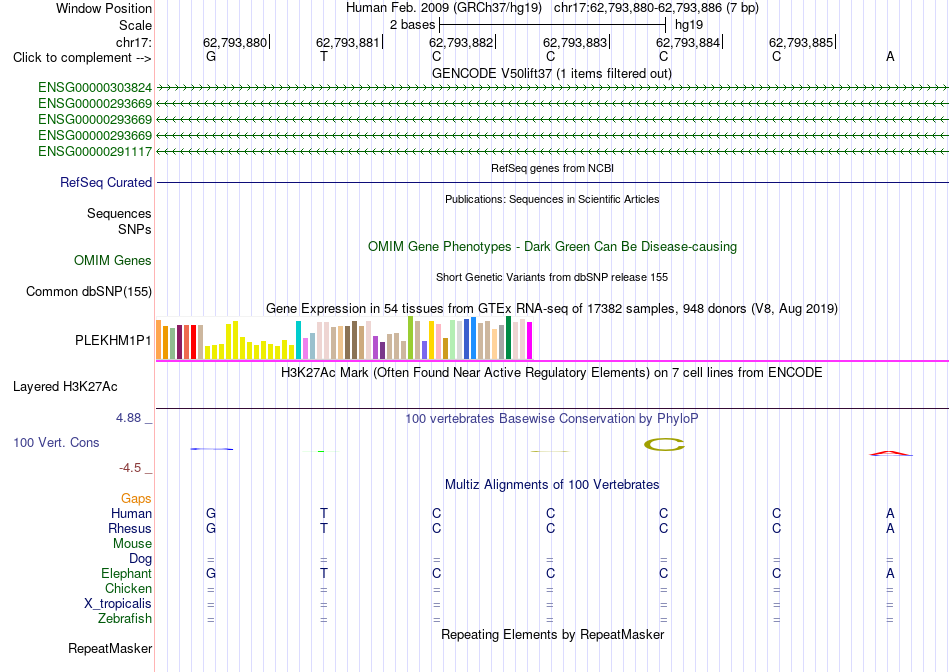The image size is (950, 672).
Task: Click the orange 'Gaps' label
Action: 136,498
